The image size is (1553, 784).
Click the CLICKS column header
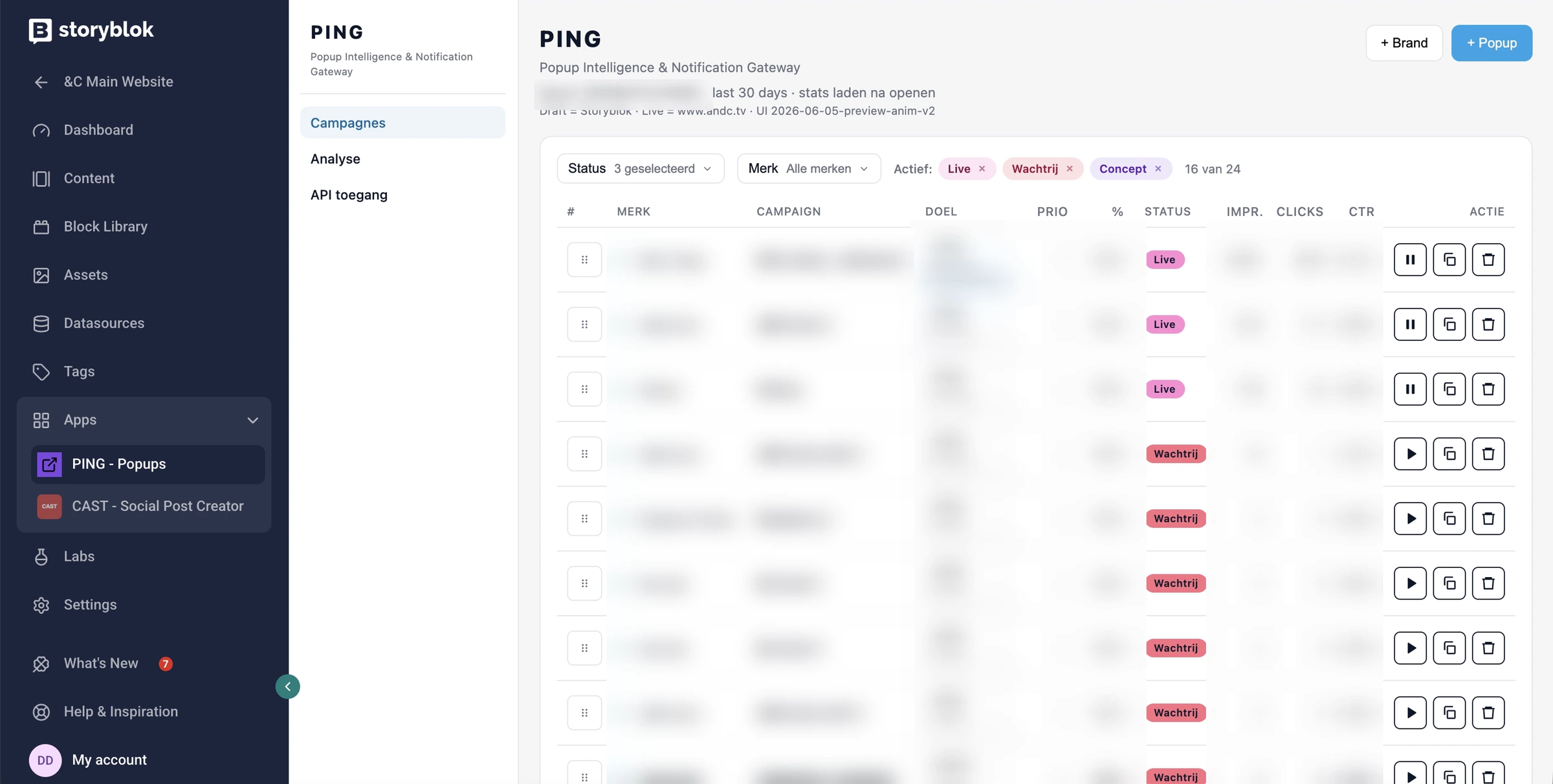[1299, 212]
